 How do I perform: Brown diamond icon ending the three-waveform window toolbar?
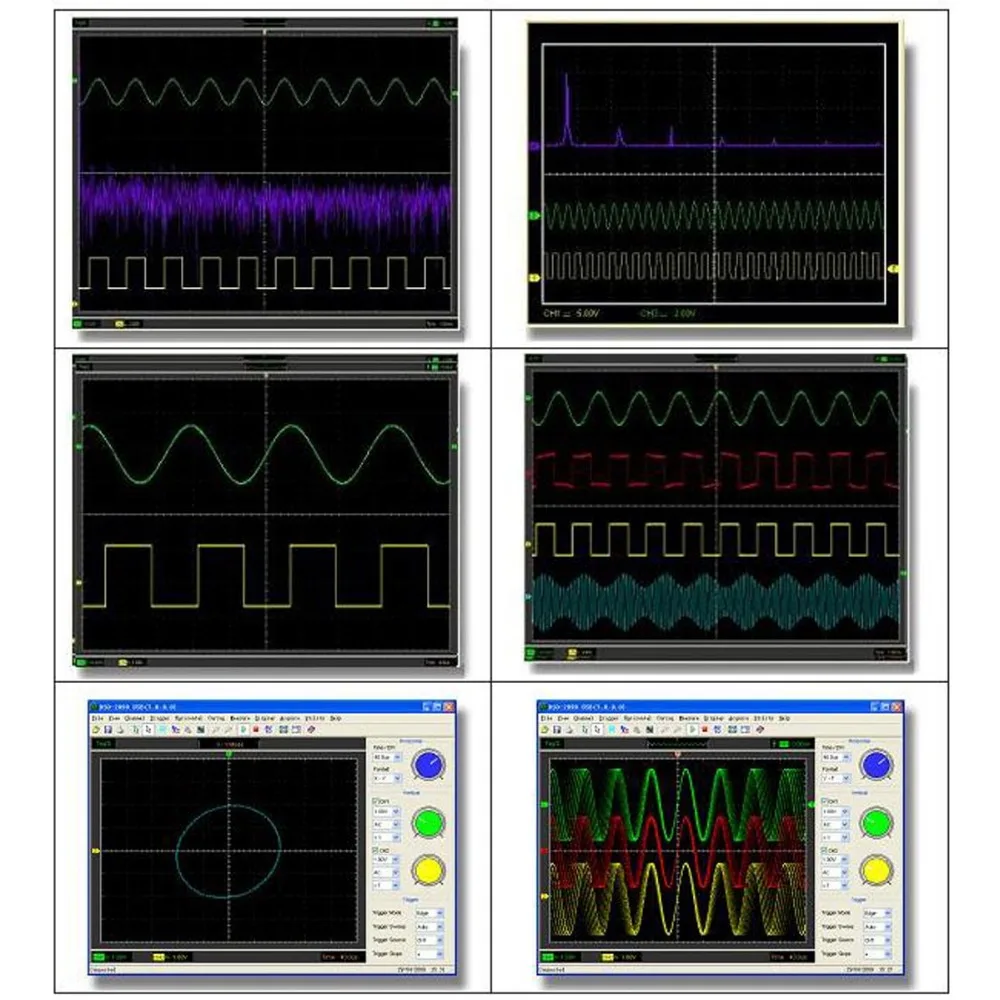[760, 730]
